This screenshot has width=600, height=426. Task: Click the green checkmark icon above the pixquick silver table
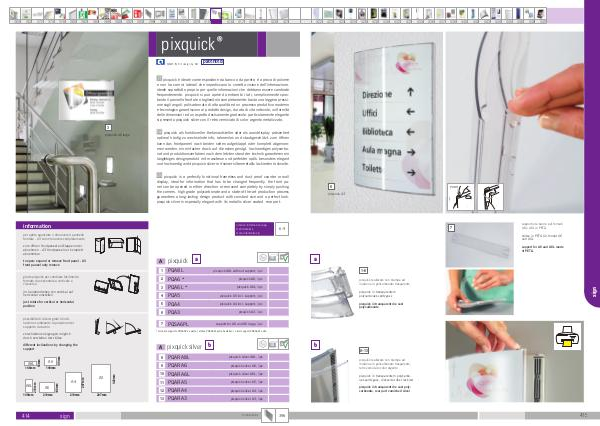coord(284,344)
